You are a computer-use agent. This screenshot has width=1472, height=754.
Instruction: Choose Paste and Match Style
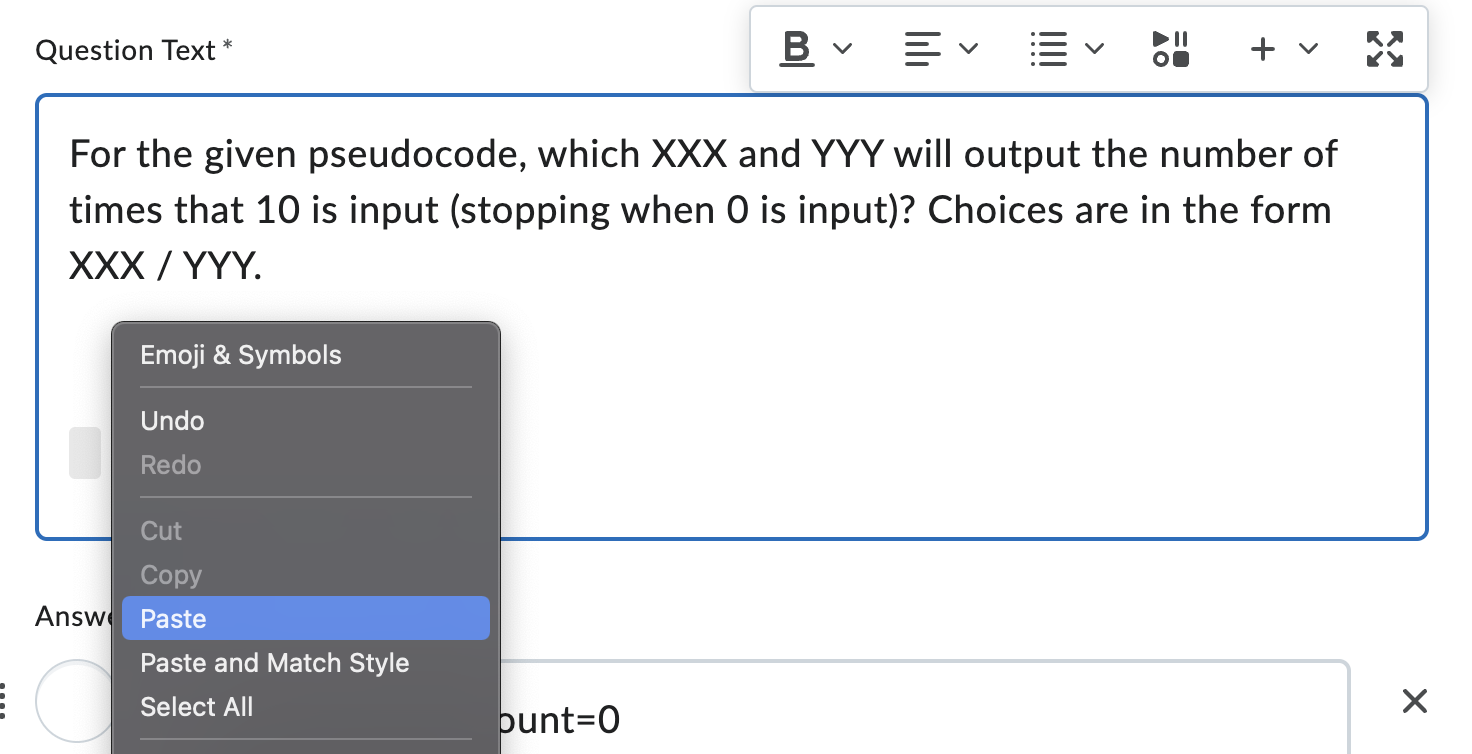pyautogui.click(x=275, y=662)
